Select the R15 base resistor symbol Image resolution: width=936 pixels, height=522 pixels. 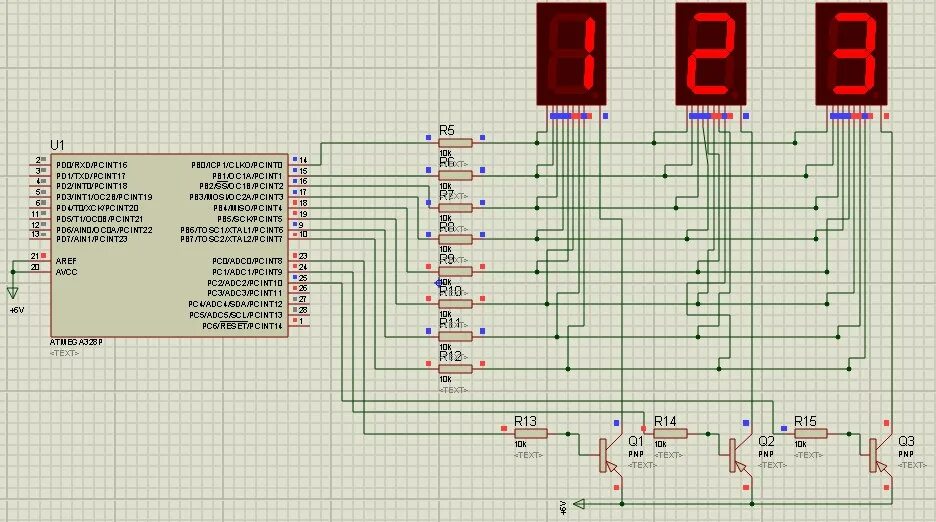pos(811,434)
